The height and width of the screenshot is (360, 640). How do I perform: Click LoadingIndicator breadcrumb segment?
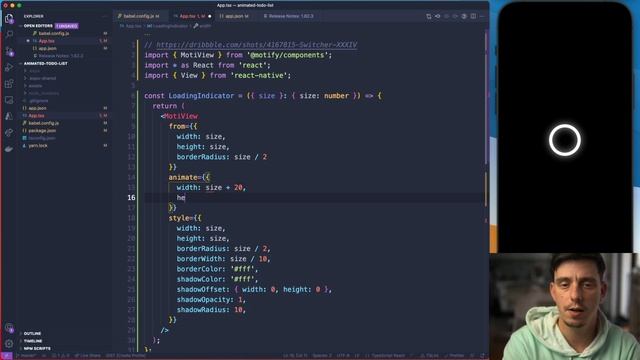pyautogui.click(x=170, y=26)
